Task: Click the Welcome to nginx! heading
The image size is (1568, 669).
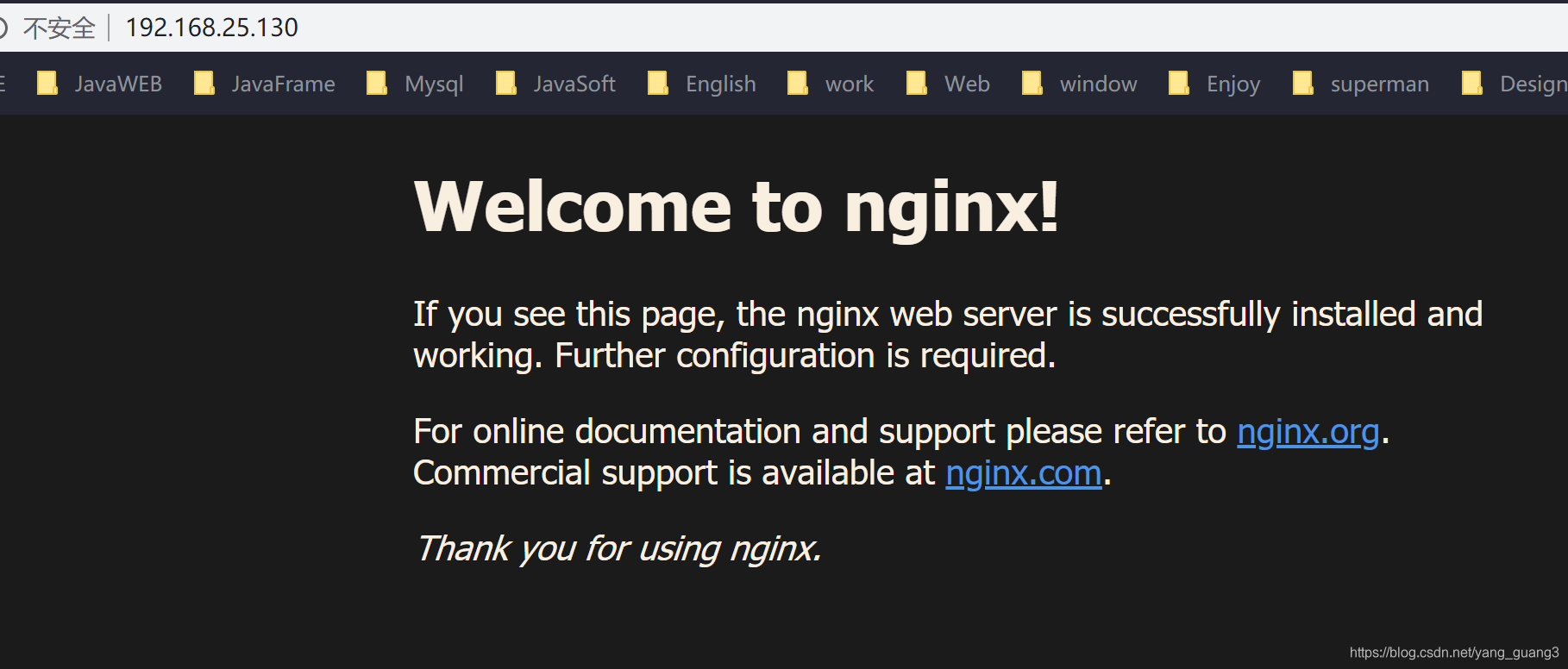Action: [x=737, y=207]
